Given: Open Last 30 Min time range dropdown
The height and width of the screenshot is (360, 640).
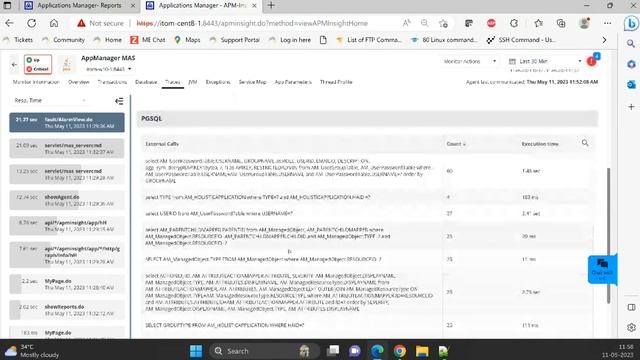Looking at the screenshot, I should [545, 61].
